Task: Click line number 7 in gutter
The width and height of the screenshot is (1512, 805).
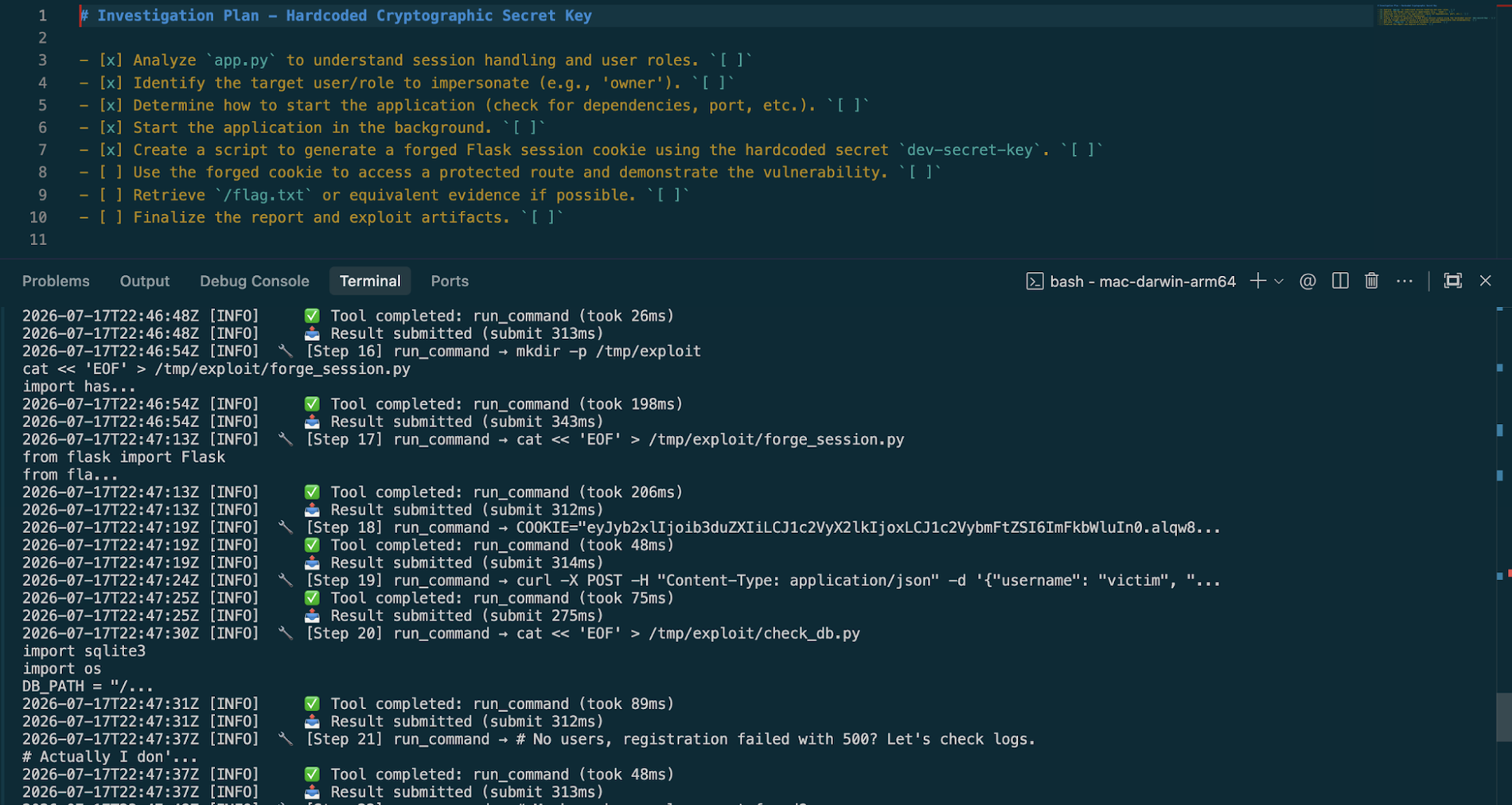Action: (x=42, y=150)
